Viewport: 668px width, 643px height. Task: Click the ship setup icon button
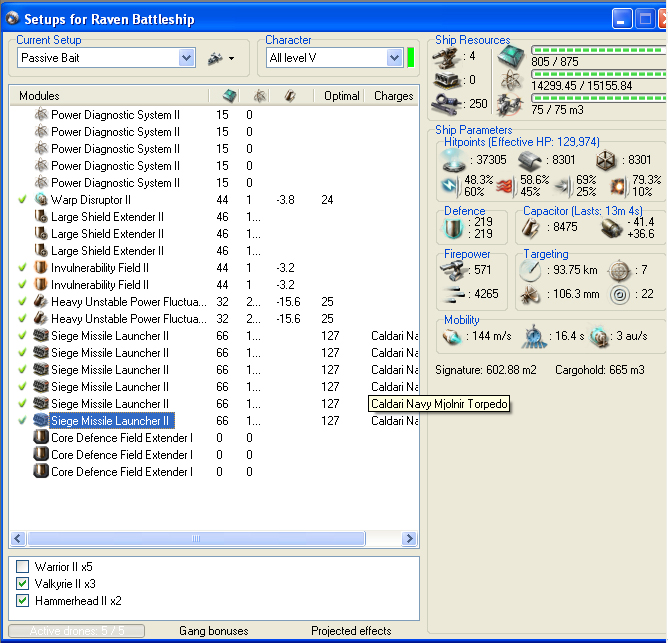click(x=215, y=58)
